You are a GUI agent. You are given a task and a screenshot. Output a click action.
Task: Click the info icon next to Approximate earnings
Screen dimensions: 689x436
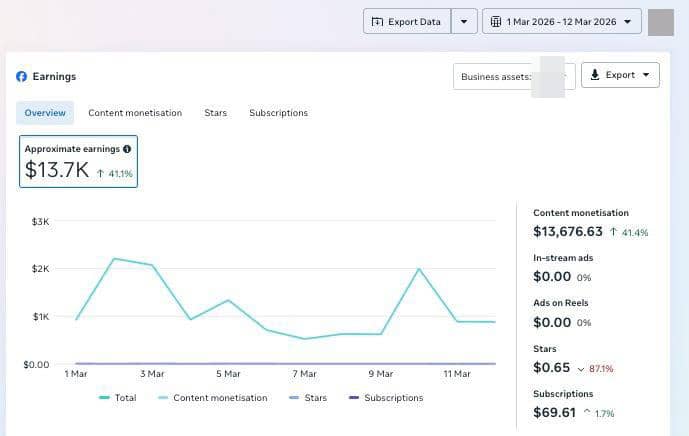(127, 149)
